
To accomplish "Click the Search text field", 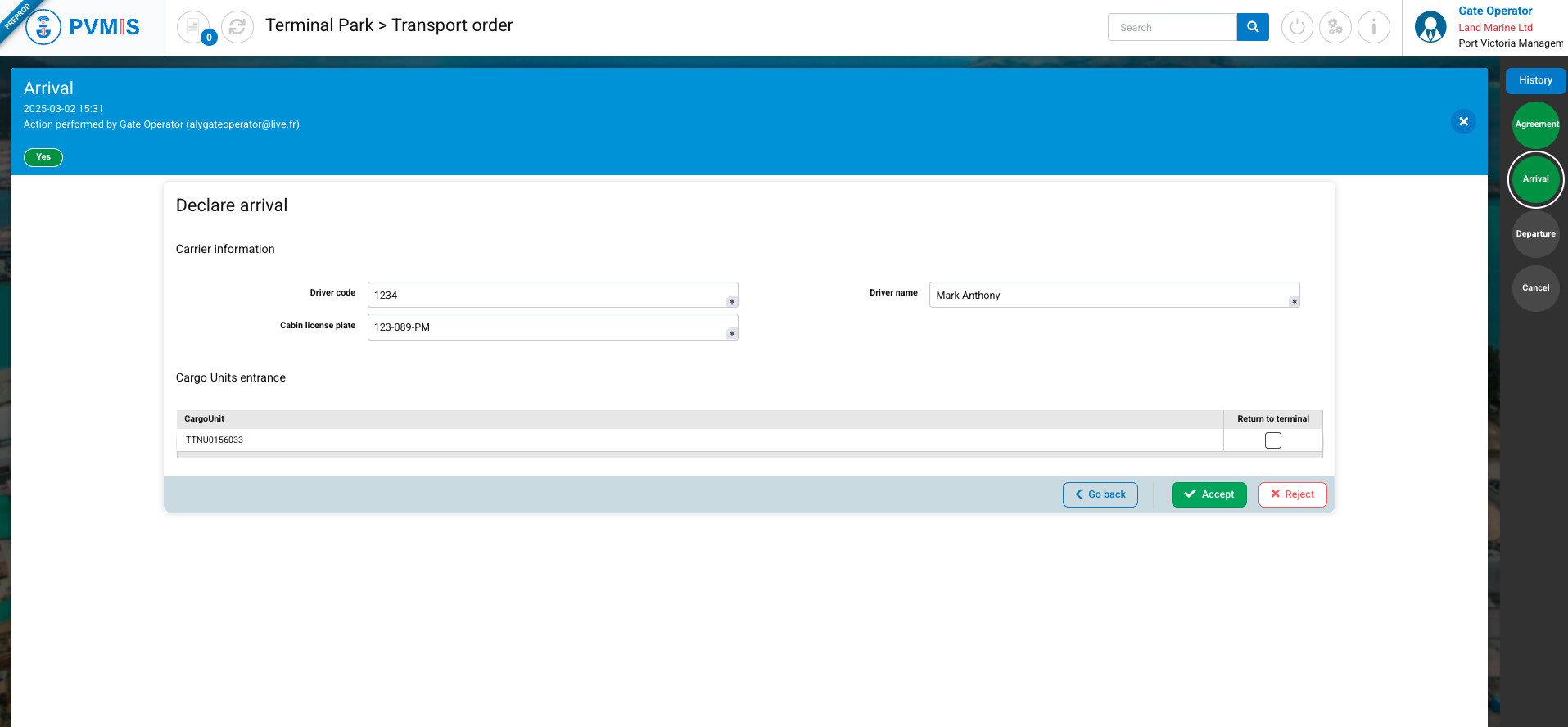I will 1172,27.
